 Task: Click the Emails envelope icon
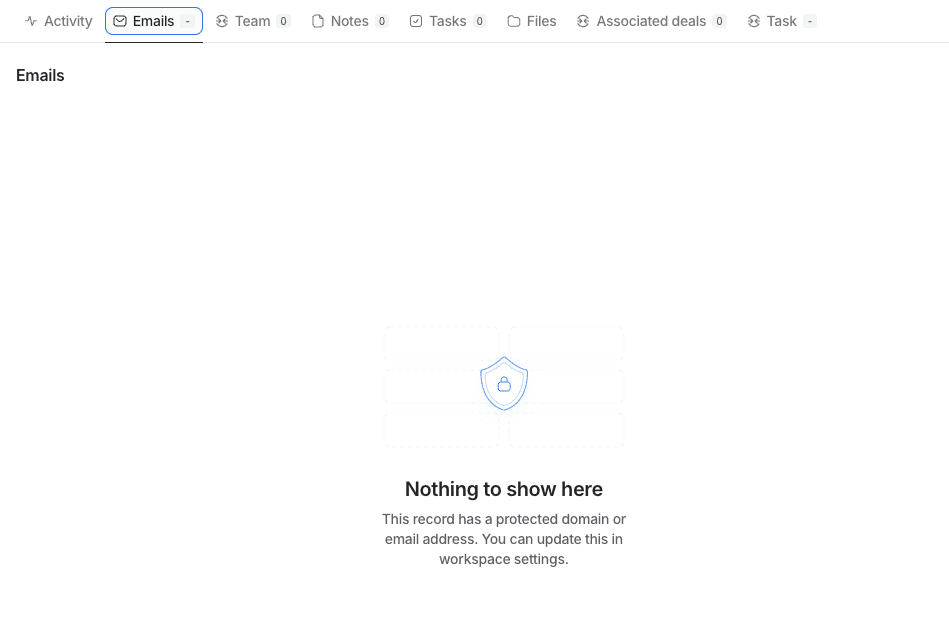(120, 21)
